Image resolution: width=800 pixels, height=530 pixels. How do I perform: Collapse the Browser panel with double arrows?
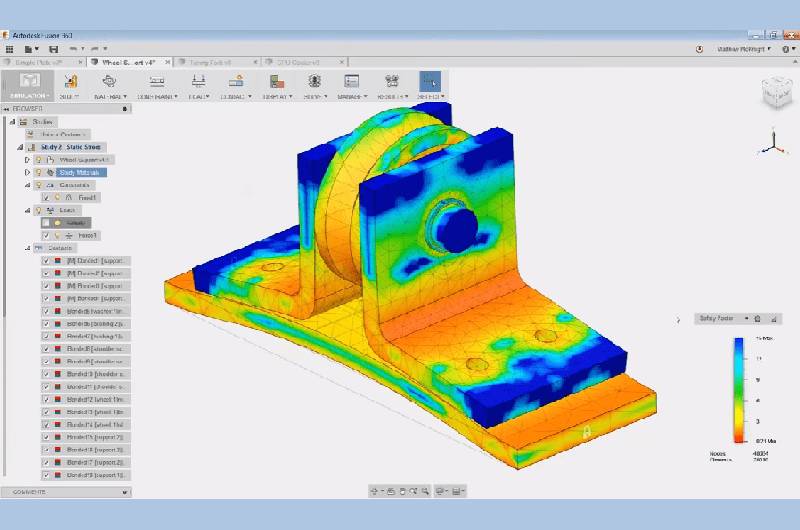[7, 109]
